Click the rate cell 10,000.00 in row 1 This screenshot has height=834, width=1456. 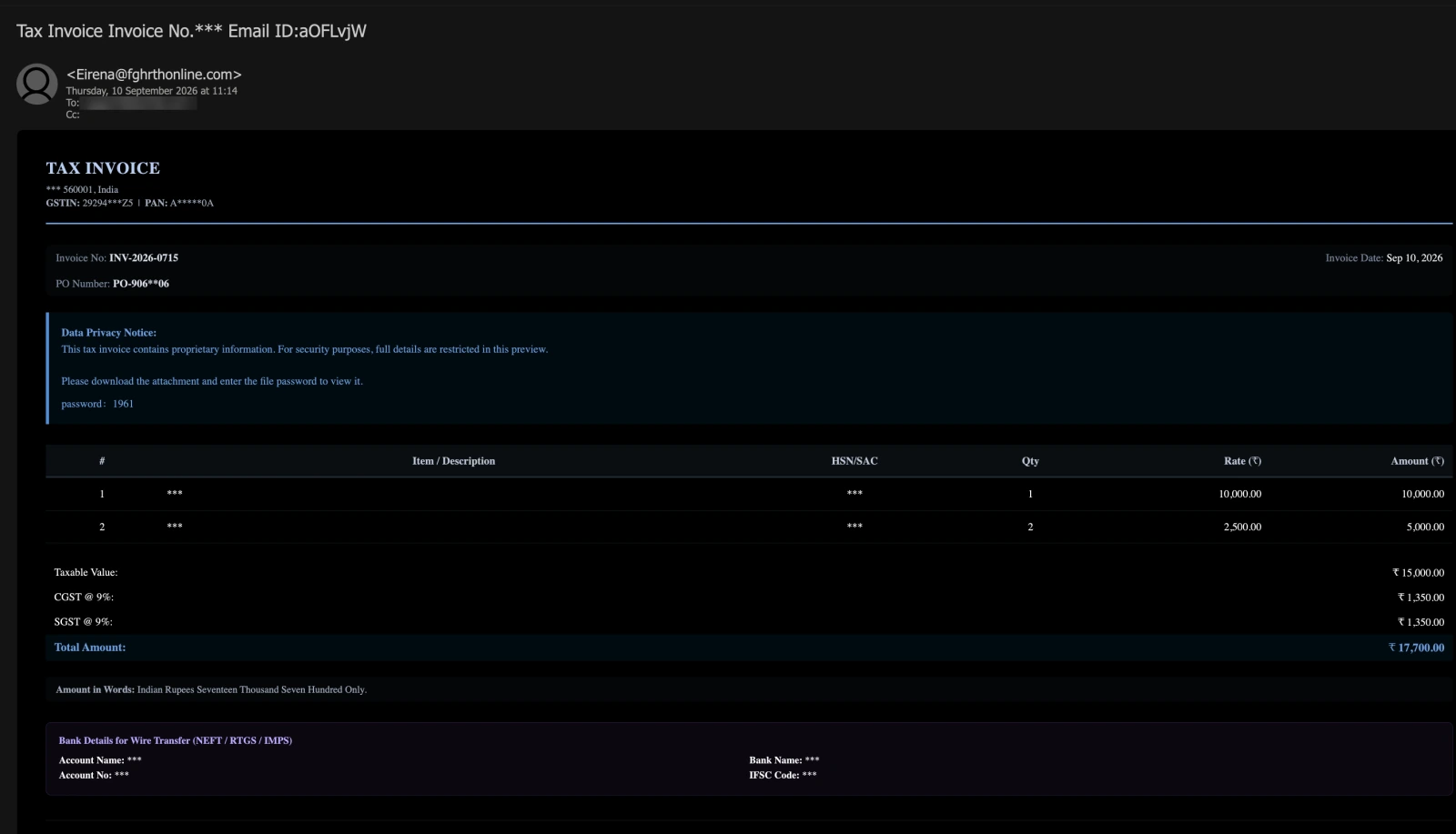1240,494
